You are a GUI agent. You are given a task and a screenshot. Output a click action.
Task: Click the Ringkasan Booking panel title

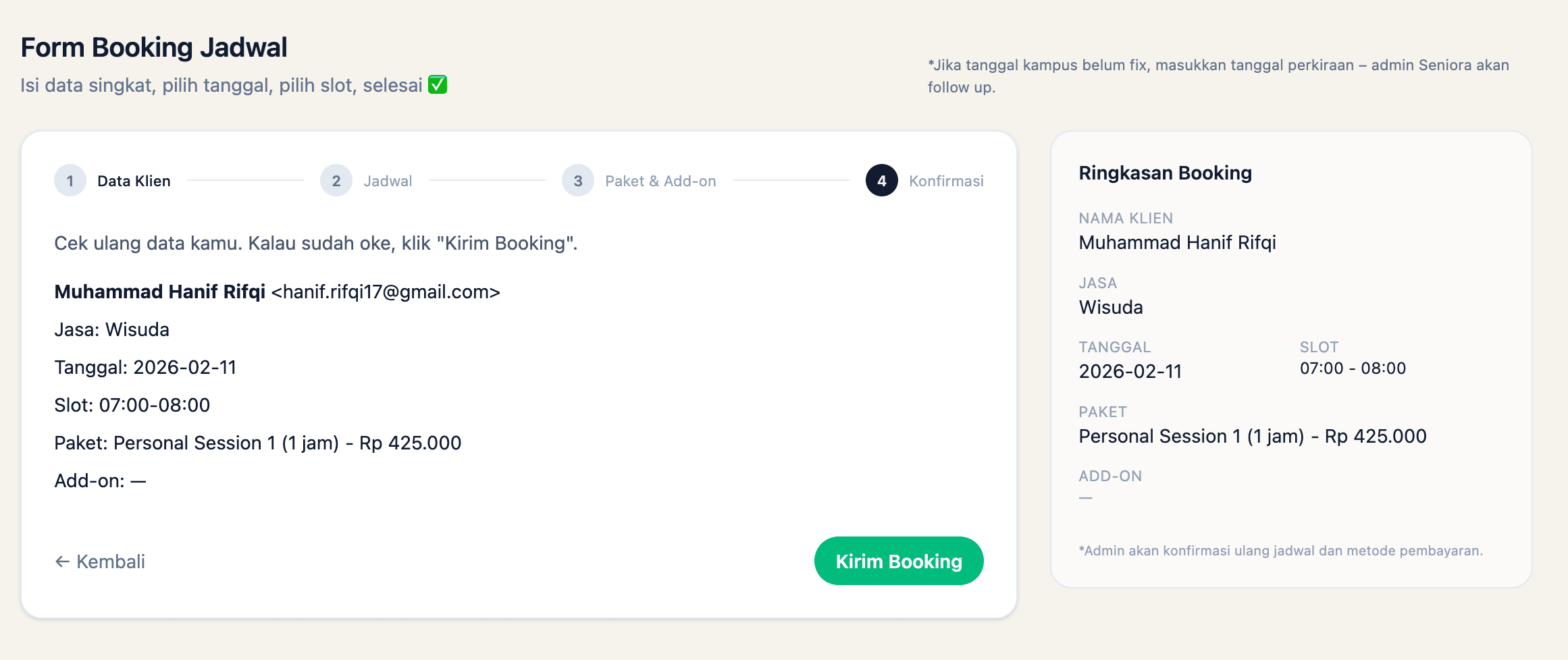[1165, 173]
